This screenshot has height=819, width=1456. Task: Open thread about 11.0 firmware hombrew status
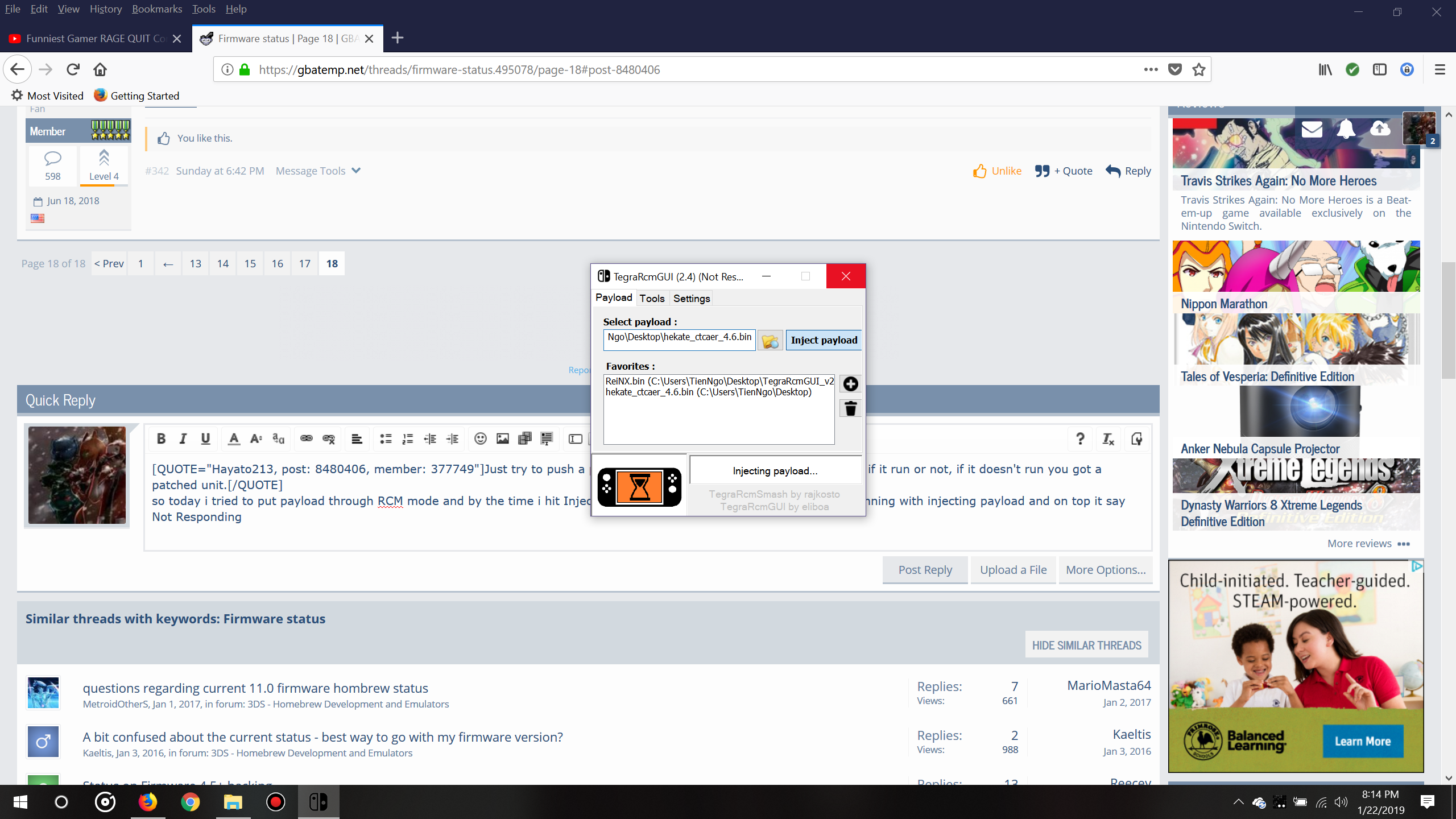(255, 688)
